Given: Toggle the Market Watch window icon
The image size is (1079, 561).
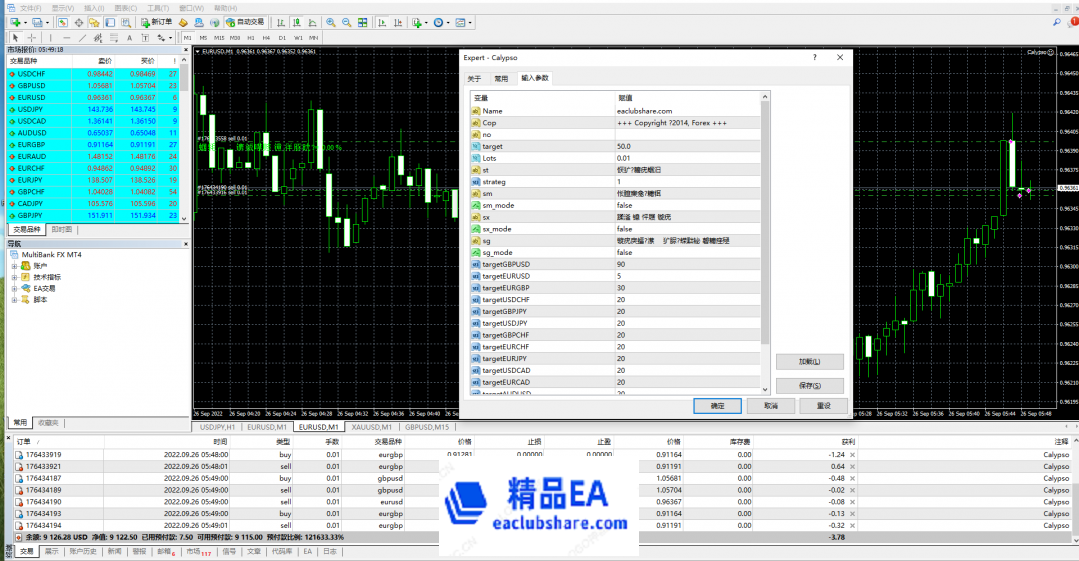Looking at the screenshot, I should (62, 23).
